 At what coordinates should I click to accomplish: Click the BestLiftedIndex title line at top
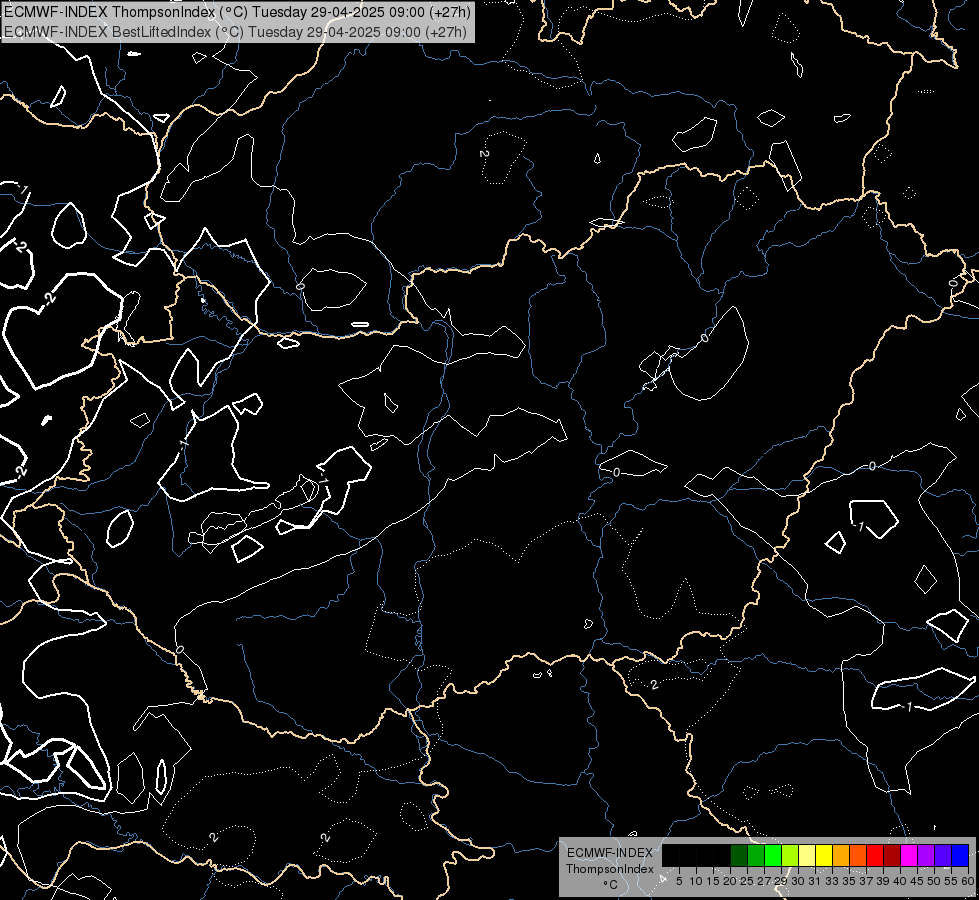click(235, 31)
